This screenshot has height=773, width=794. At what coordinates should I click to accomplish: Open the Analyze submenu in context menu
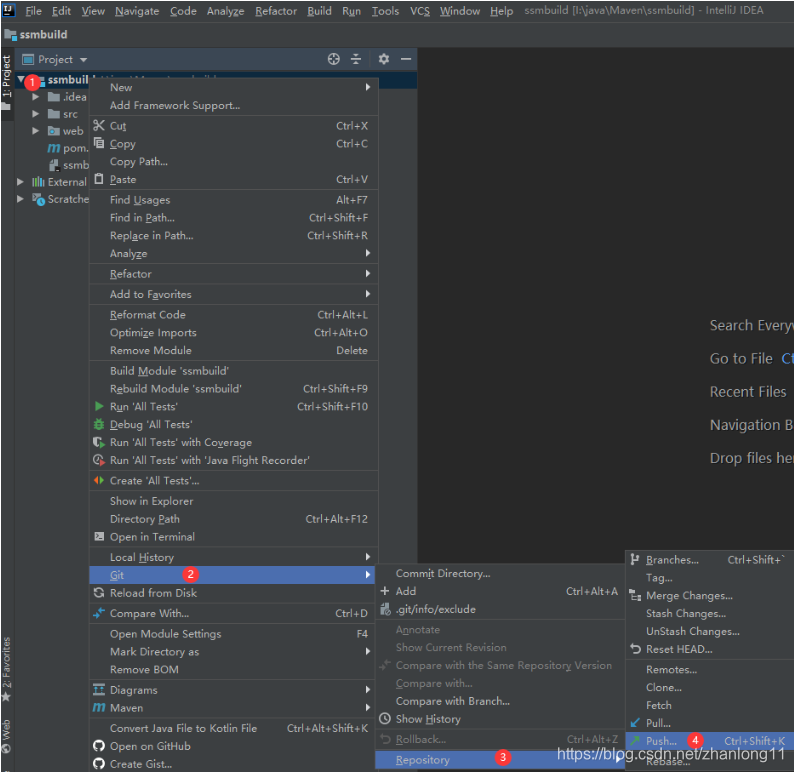pos(234,253)
